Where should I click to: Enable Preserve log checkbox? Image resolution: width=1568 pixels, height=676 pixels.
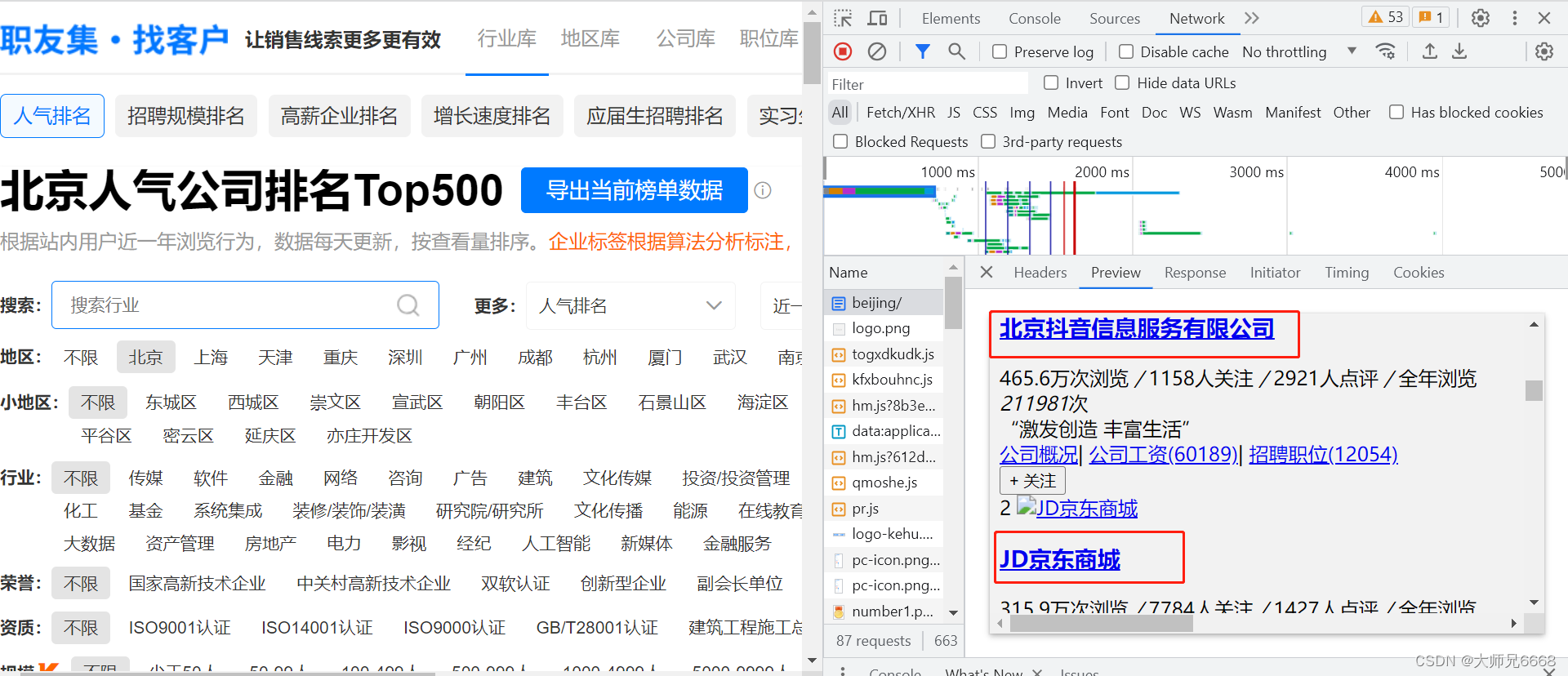(1000, 51)
